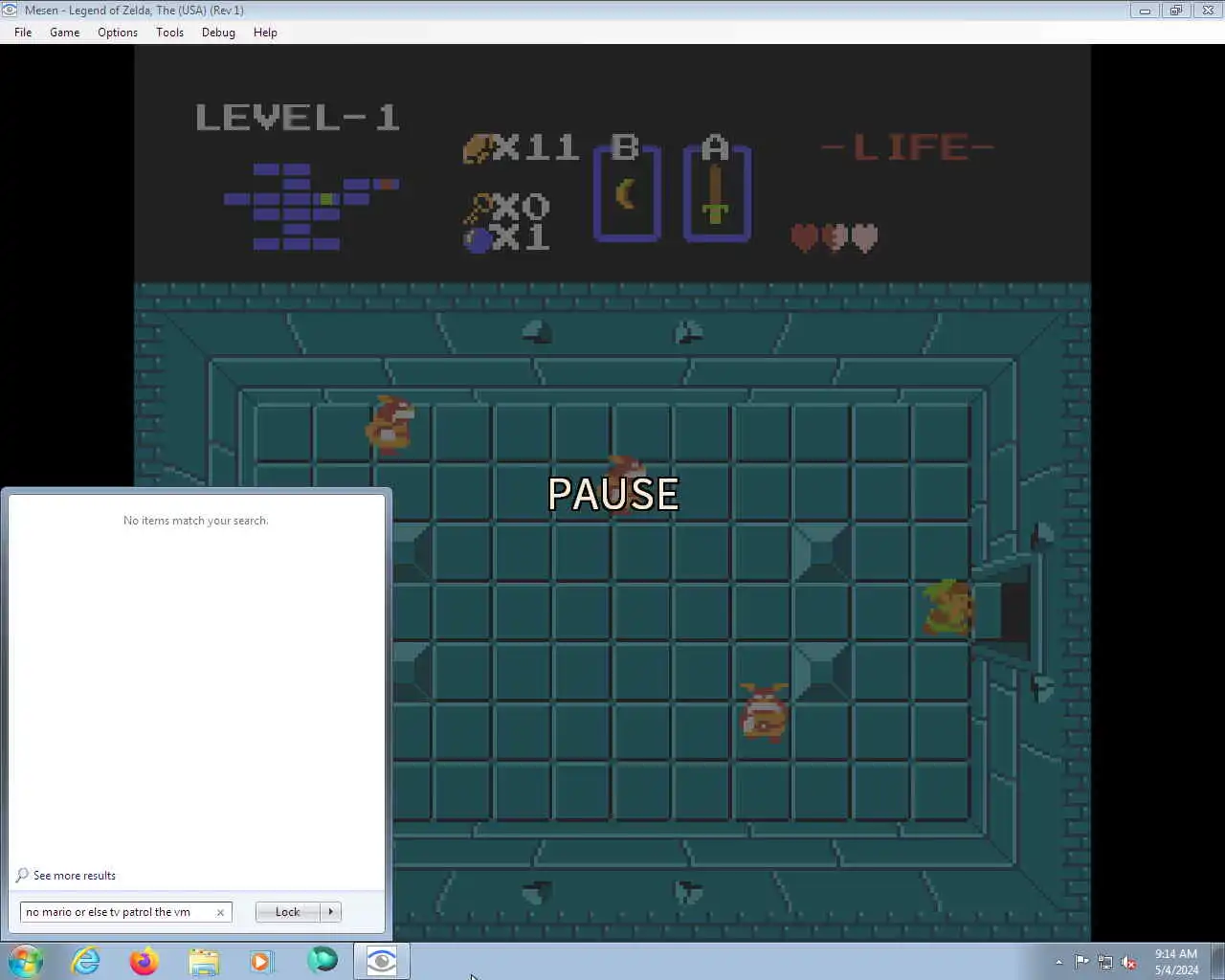Minimize the Mesen window

(1144, 11)
